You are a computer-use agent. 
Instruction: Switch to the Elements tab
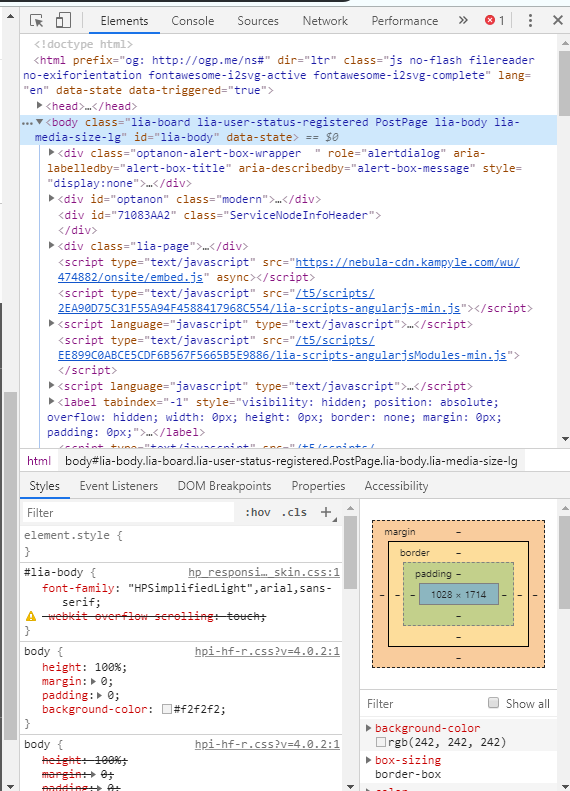(124, 21)
